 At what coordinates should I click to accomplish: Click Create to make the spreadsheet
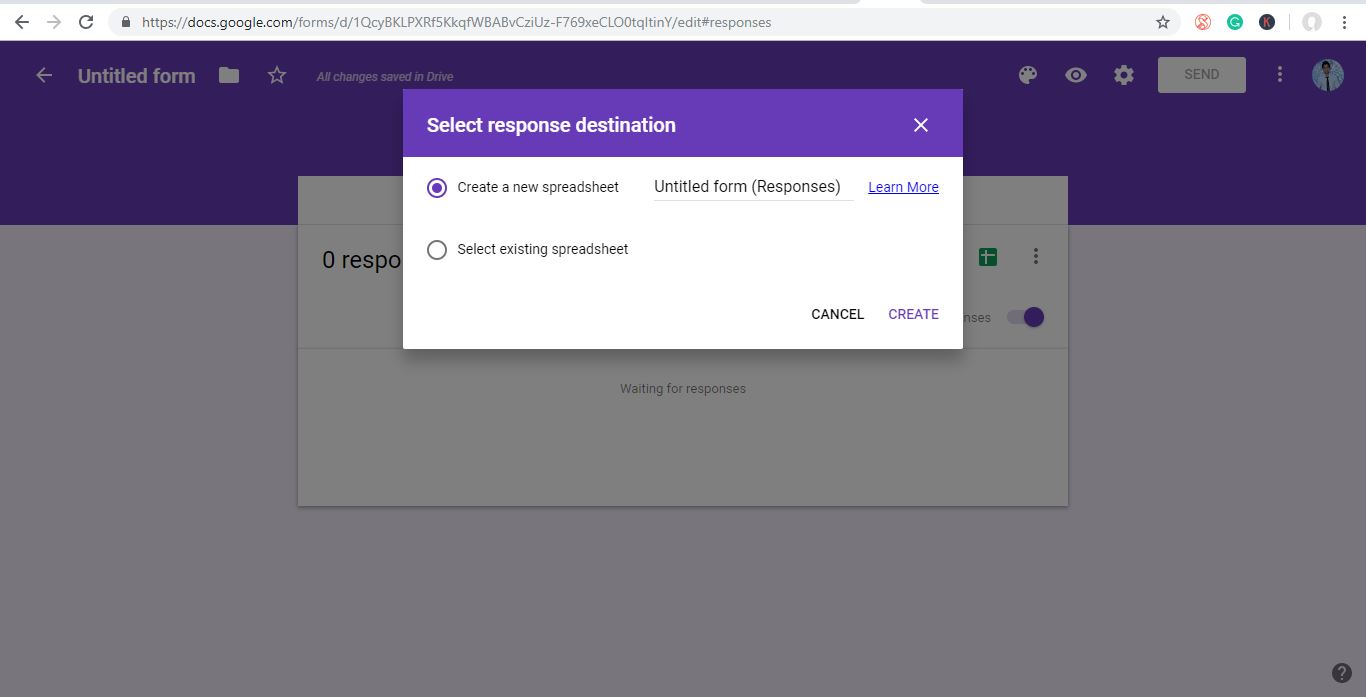pyautogui.click(x=913, y=314)
